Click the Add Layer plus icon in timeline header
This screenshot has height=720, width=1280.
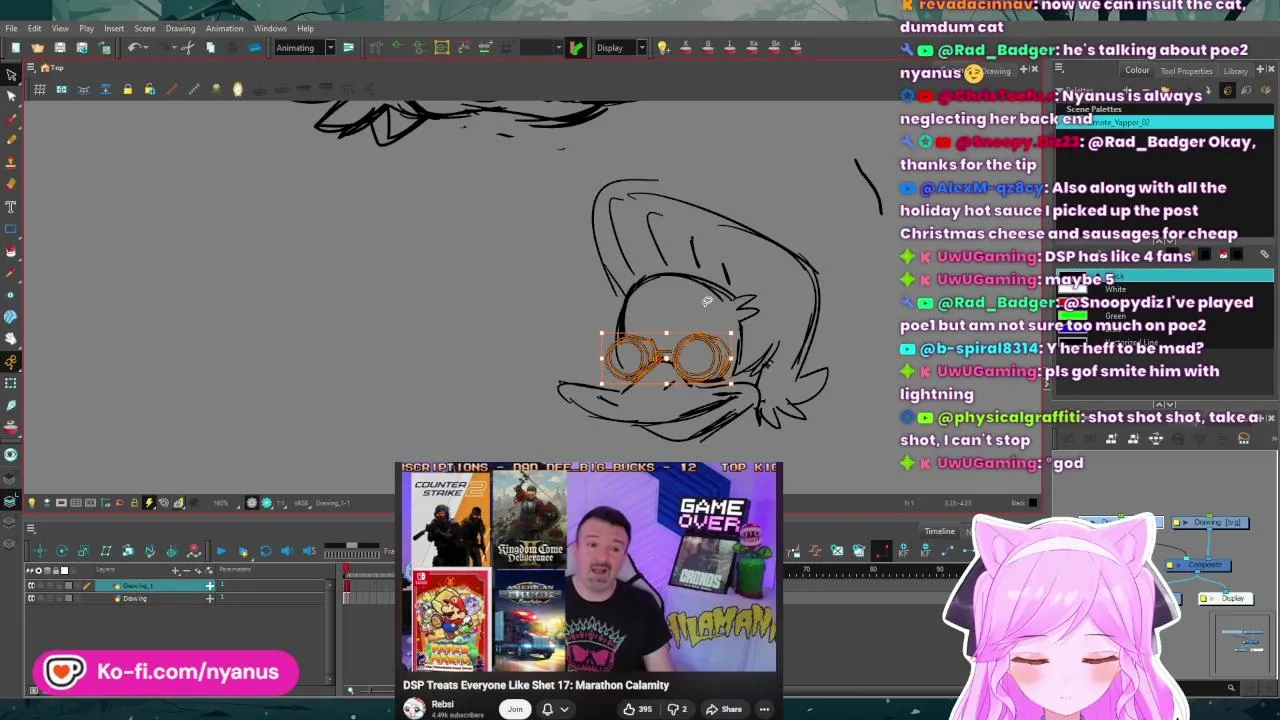tap(175, 571)
